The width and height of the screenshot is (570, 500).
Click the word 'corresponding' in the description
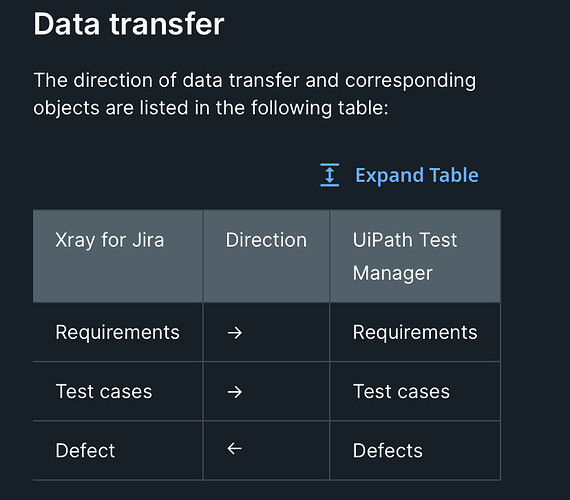coord(410,81)
